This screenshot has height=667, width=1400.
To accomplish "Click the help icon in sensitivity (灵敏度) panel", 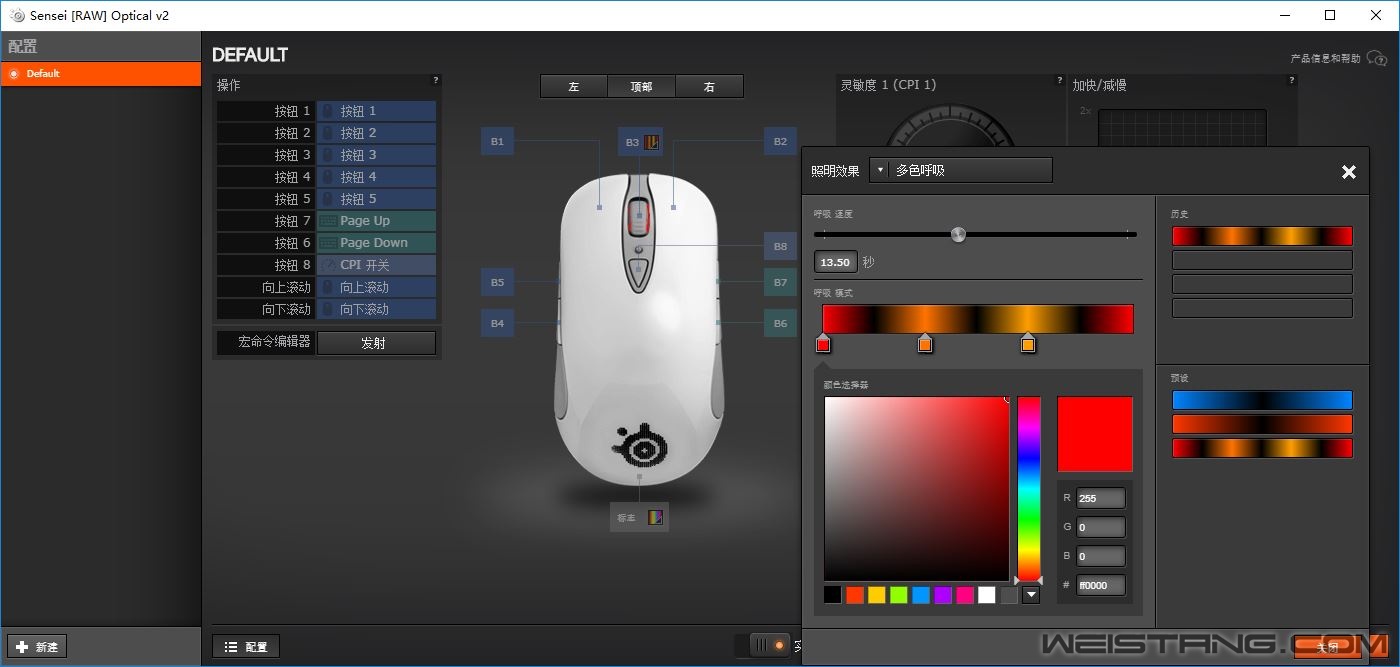I will (1058, 80).
